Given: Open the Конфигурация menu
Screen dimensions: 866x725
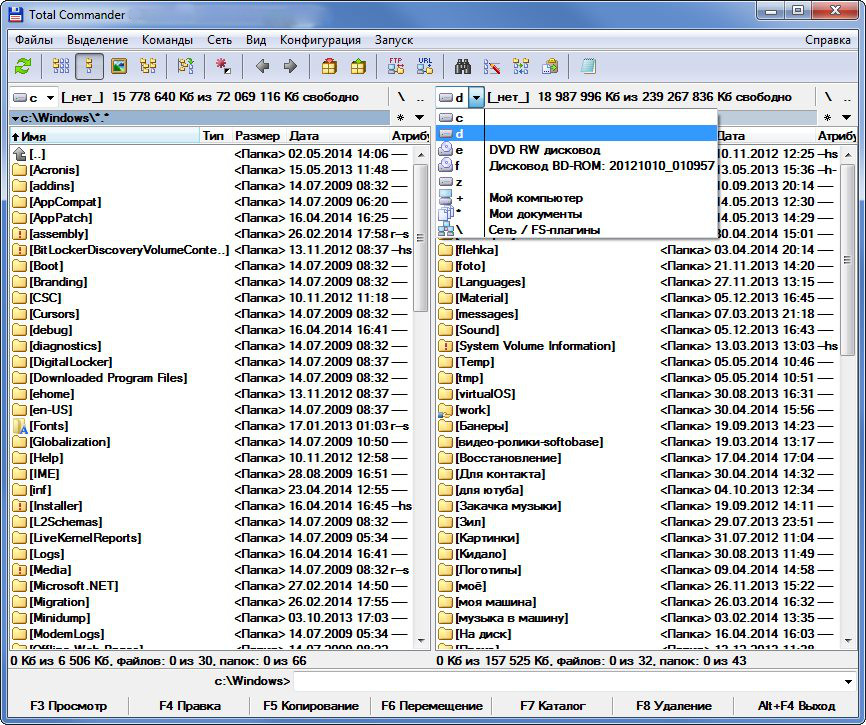Looking at the screenshot, I should (320, 40).
